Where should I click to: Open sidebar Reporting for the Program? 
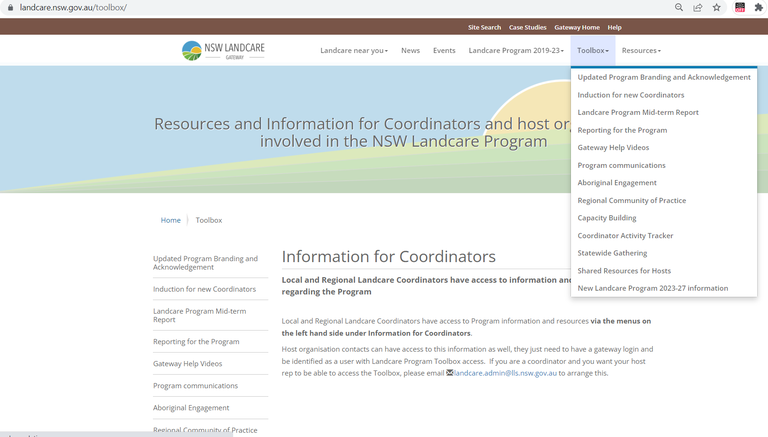click(196, 341)
